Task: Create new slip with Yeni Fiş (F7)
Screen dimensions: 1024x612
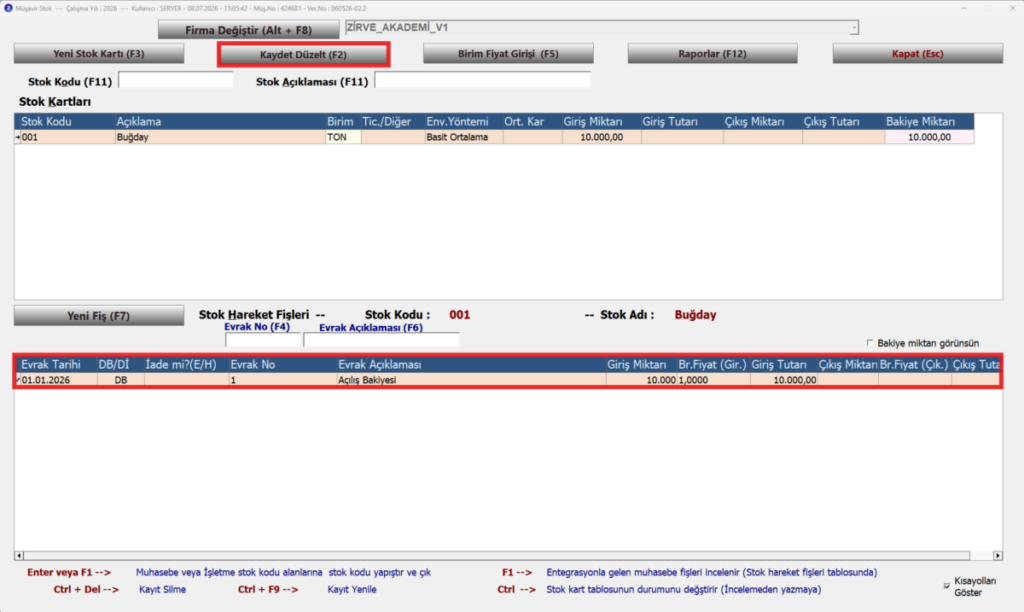Action: click(x=99, y=315)
